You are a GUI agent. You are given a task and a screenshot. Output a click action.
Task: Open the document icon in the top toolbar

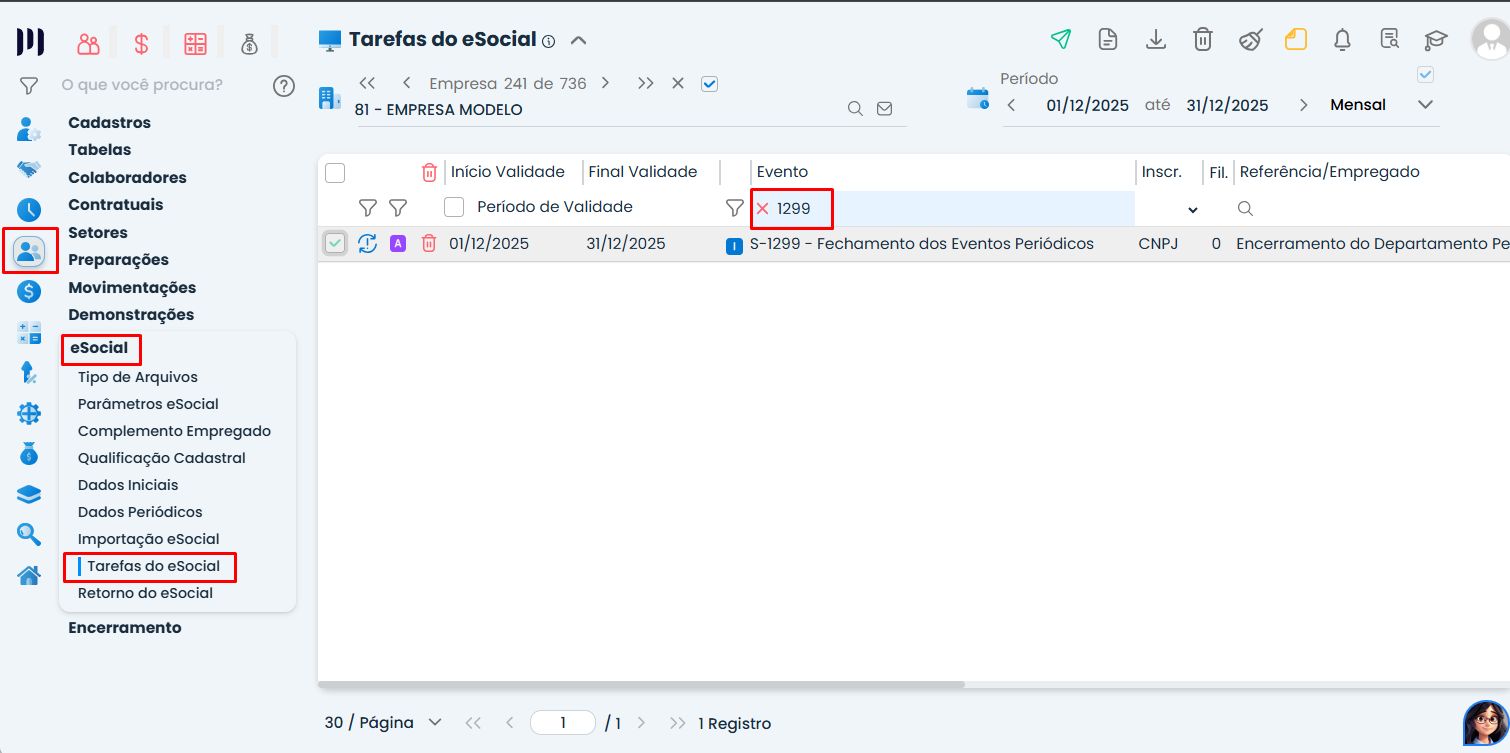pos(1108,39)
